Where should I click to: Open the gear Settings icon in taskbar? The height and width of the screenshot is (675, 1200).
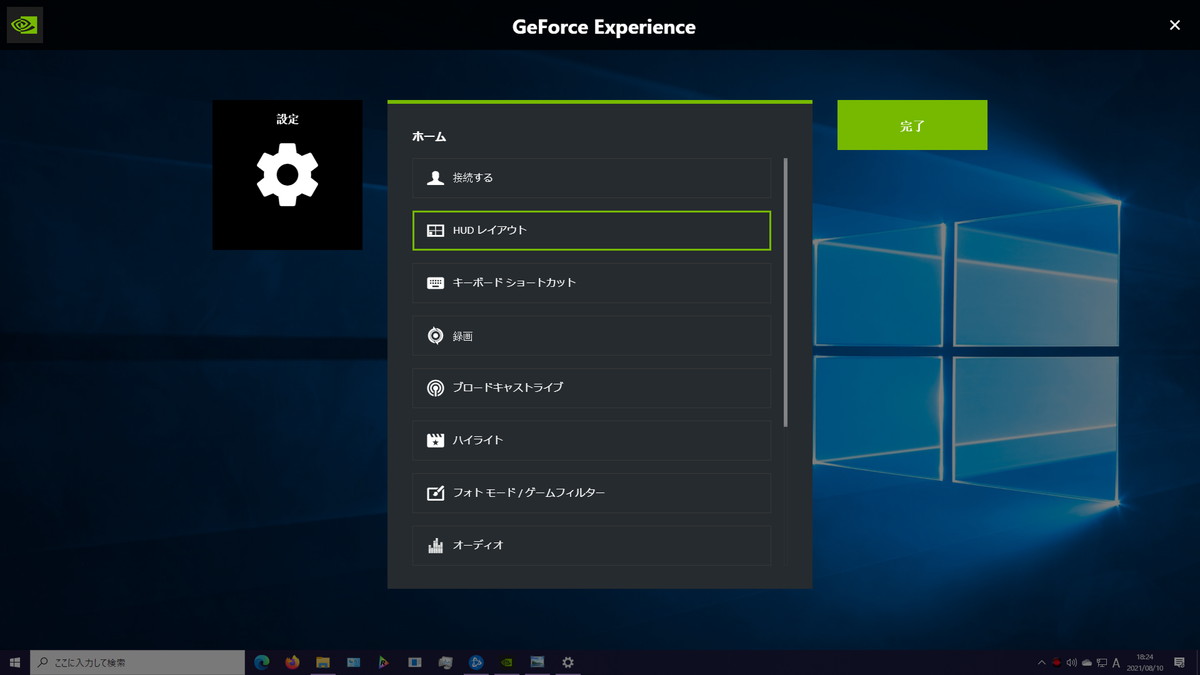[x=568, y=662]
